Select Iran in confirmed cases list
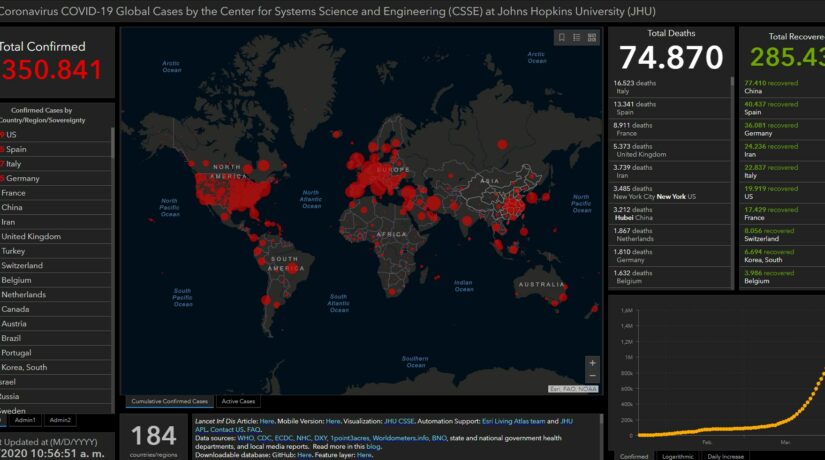The image size is (825, 460). (x=55, y=222)
